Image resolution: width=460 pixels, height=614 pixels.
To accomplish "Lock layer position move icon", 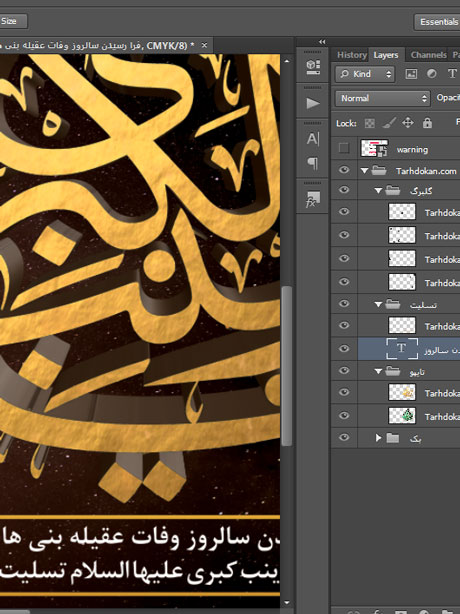I will [408, 123].
